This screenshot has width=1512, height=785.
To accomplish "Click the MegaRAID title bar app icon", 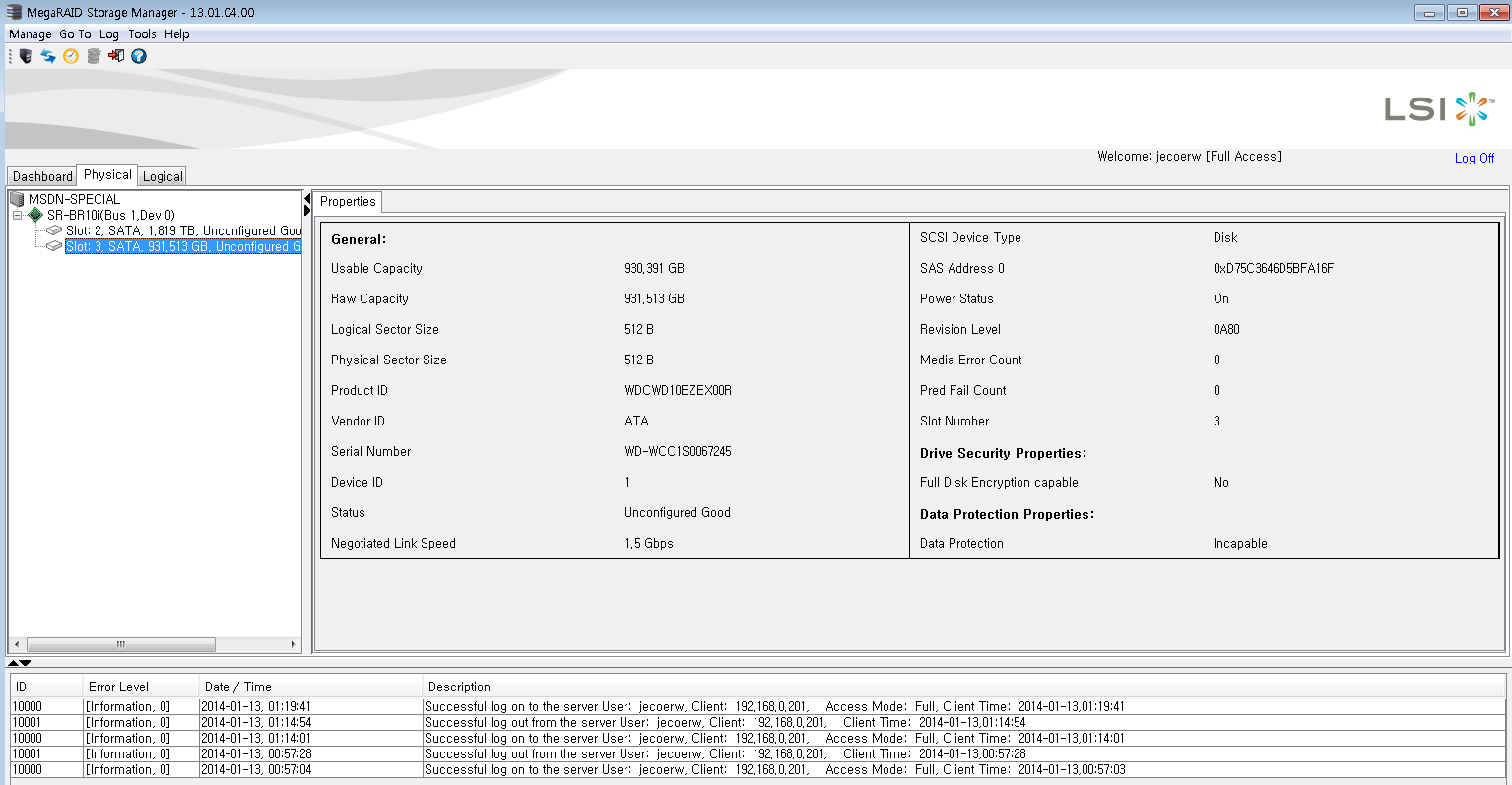I will point(13,12).
